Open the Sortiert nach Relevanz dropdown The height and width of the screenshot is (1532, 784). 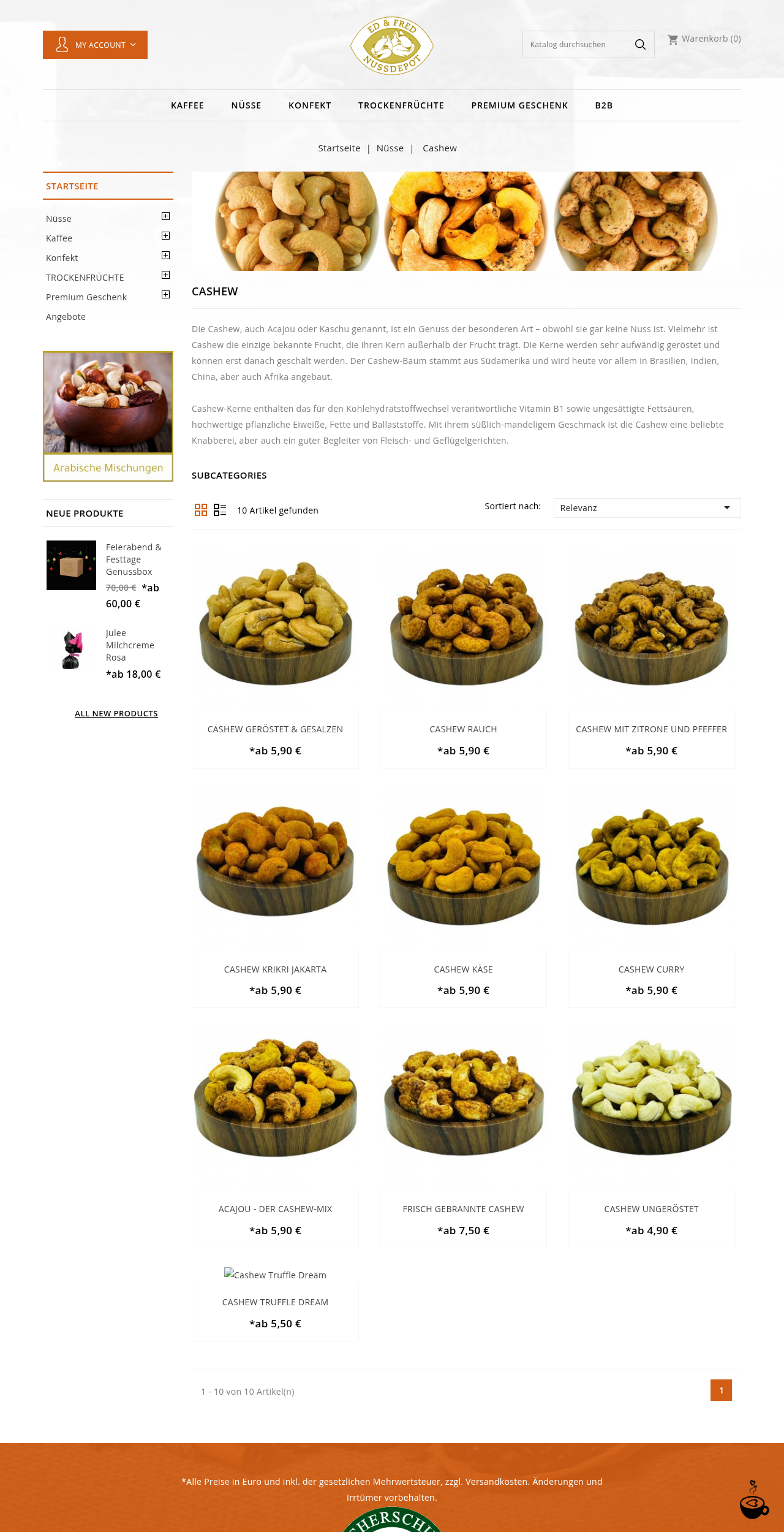[x=647, y=508]
